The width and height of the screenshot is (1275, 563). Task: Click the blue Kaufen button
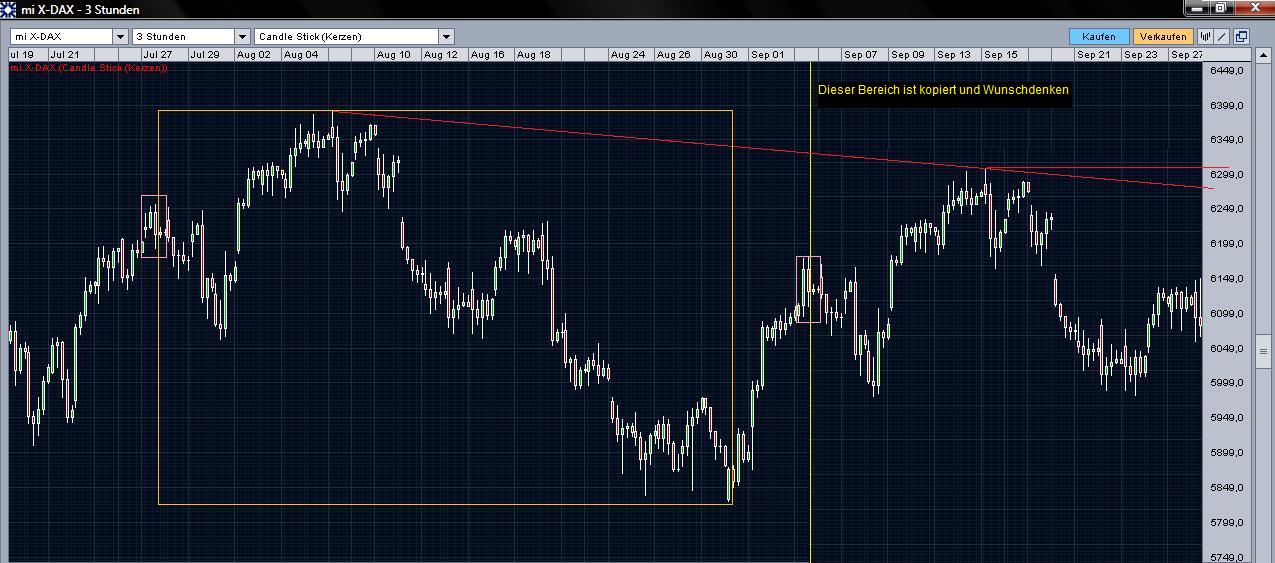click(1099, 37)
